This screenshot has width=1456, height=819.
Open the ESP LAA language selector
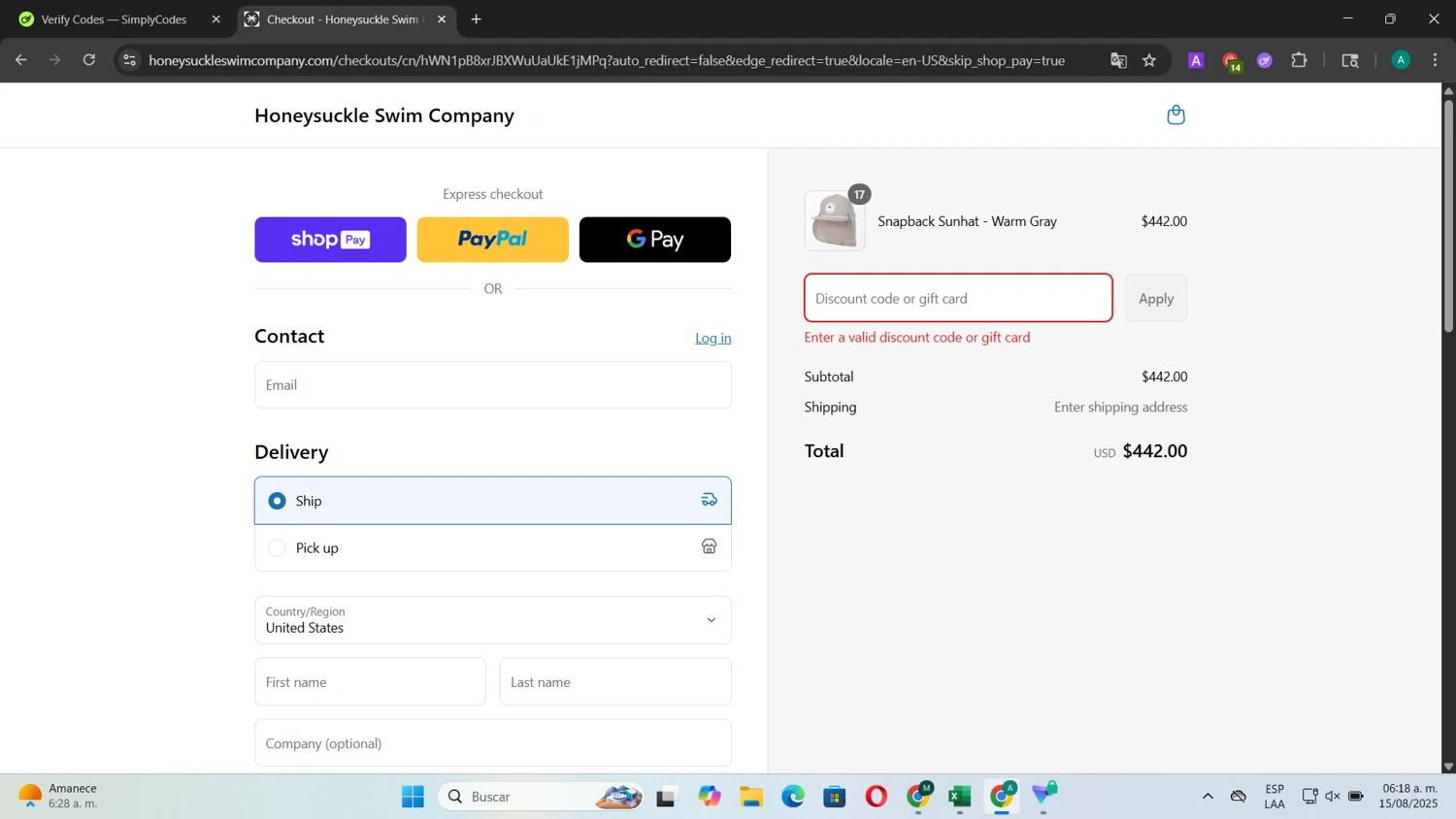[1274, 797]
